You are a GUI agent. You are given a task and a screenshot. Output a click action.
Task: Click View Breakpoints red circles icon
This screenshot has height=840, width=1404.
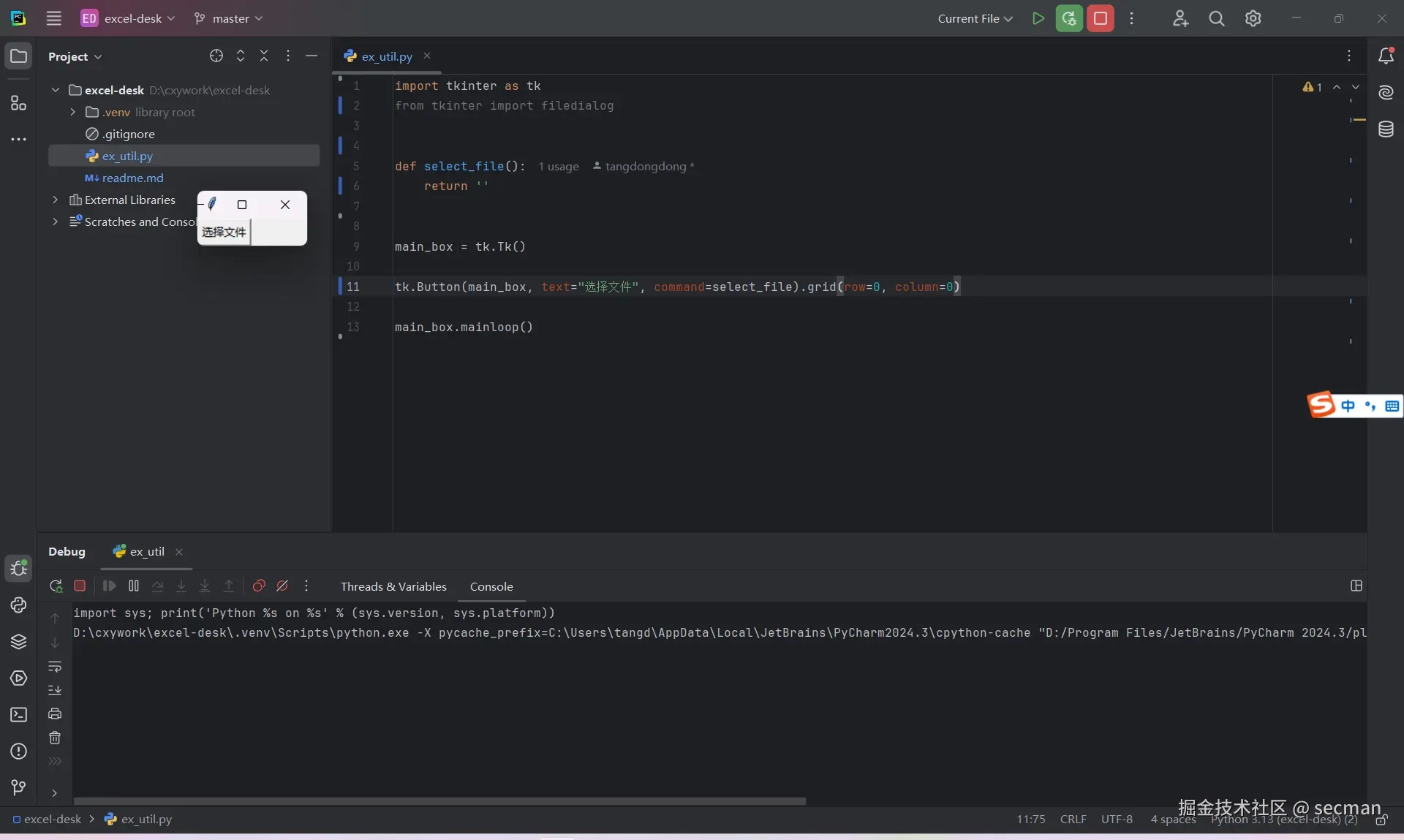259,586
